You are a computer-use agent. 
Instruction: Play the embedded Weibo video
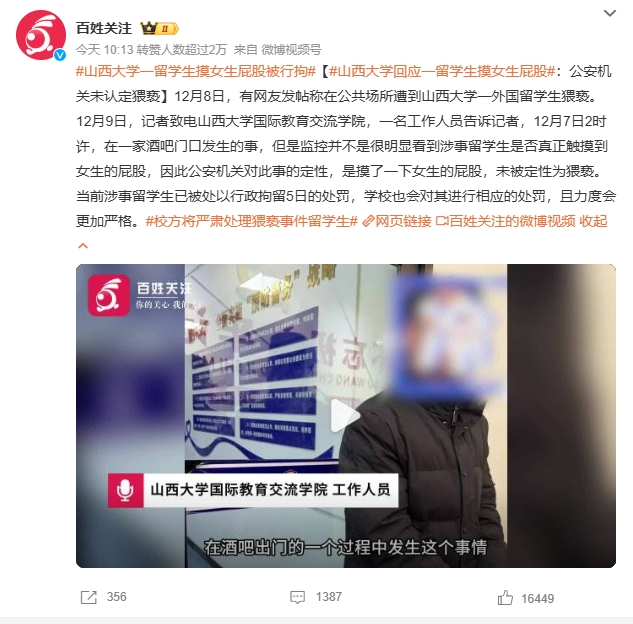click(345, 415)
